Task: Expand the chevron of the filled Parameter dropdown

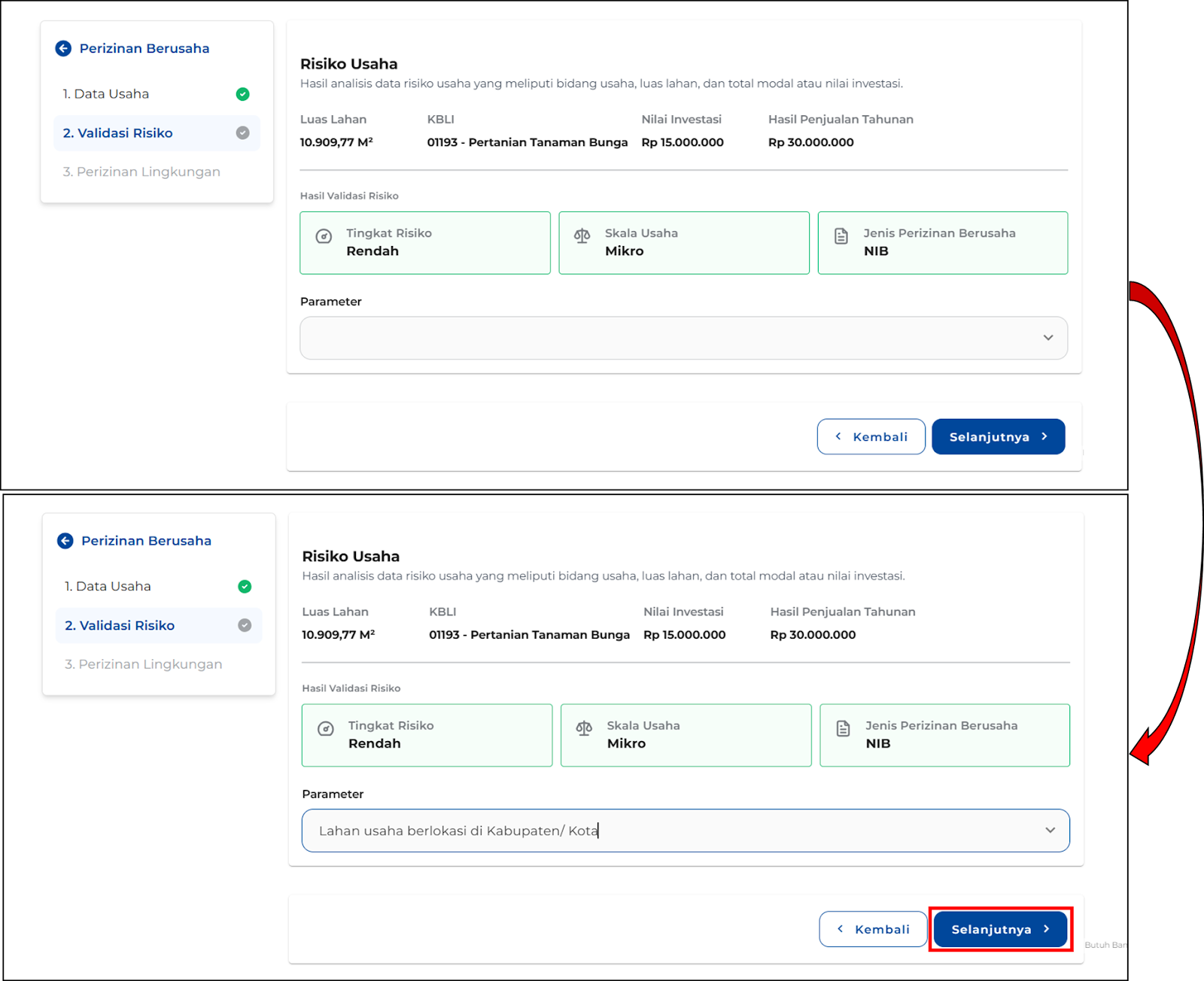Action: pos(1050,831)
